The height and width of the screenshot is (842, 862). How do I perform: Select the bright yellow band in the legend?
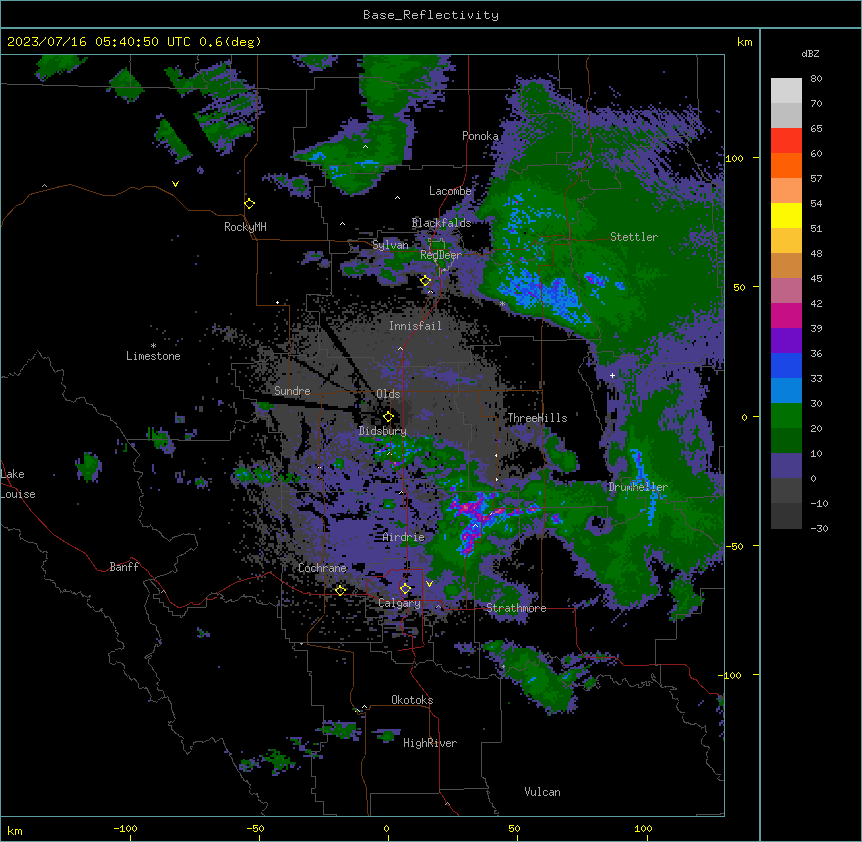(786, 215)
